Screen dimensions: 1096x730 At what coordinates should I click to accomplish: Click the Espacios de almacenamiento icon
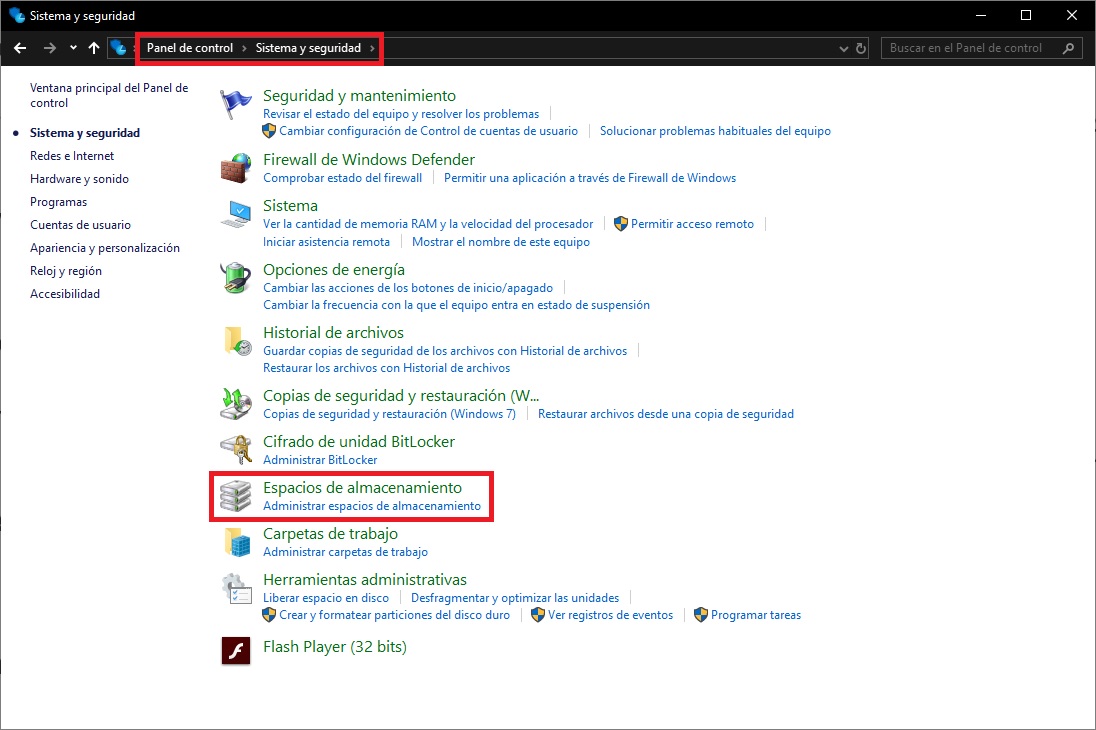click(236, 496)
